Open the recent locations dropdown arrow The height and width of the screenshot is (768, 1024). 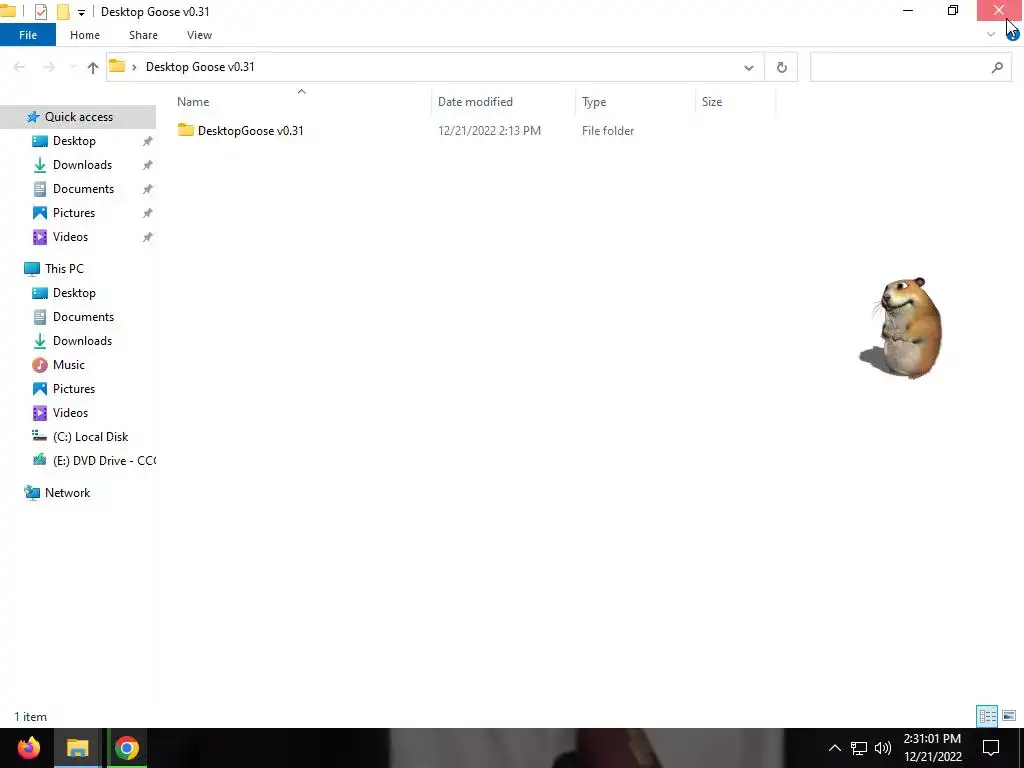72,67
